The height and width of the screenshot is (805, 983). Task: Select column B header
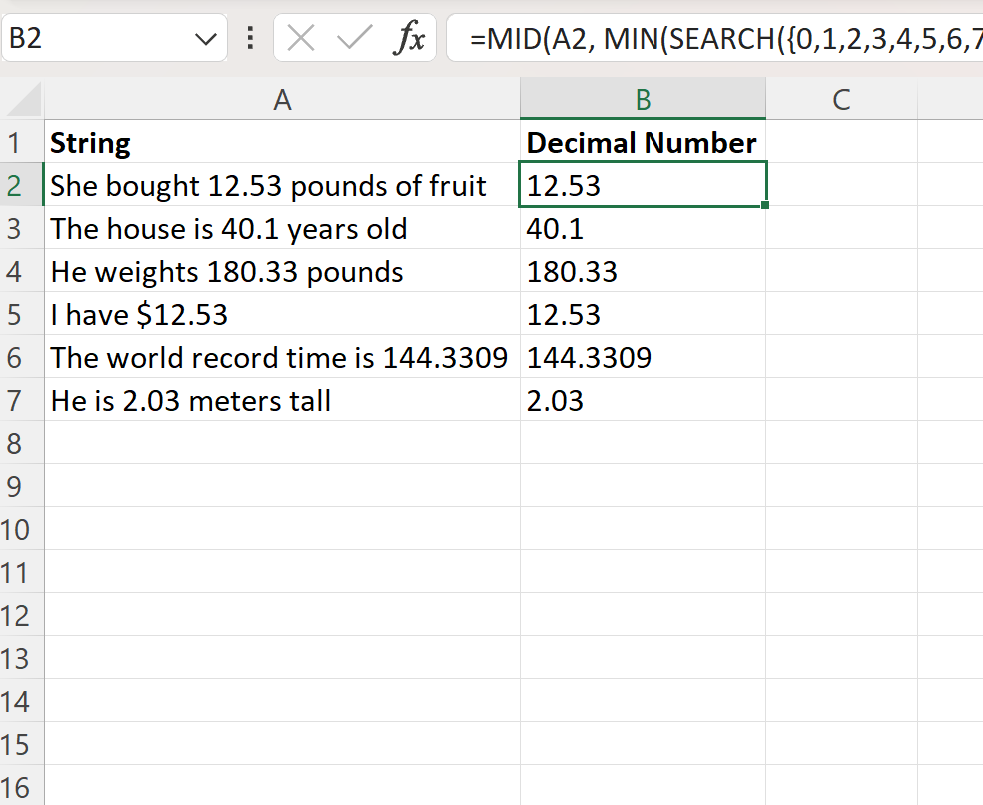642,99
